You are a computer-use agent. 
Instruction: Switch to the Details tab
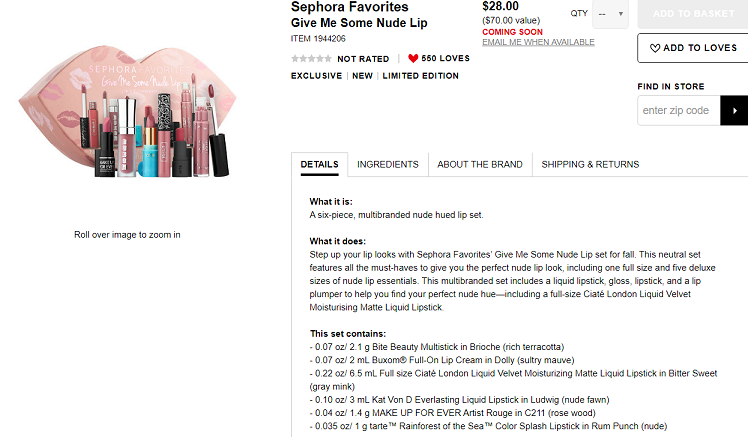319,164
